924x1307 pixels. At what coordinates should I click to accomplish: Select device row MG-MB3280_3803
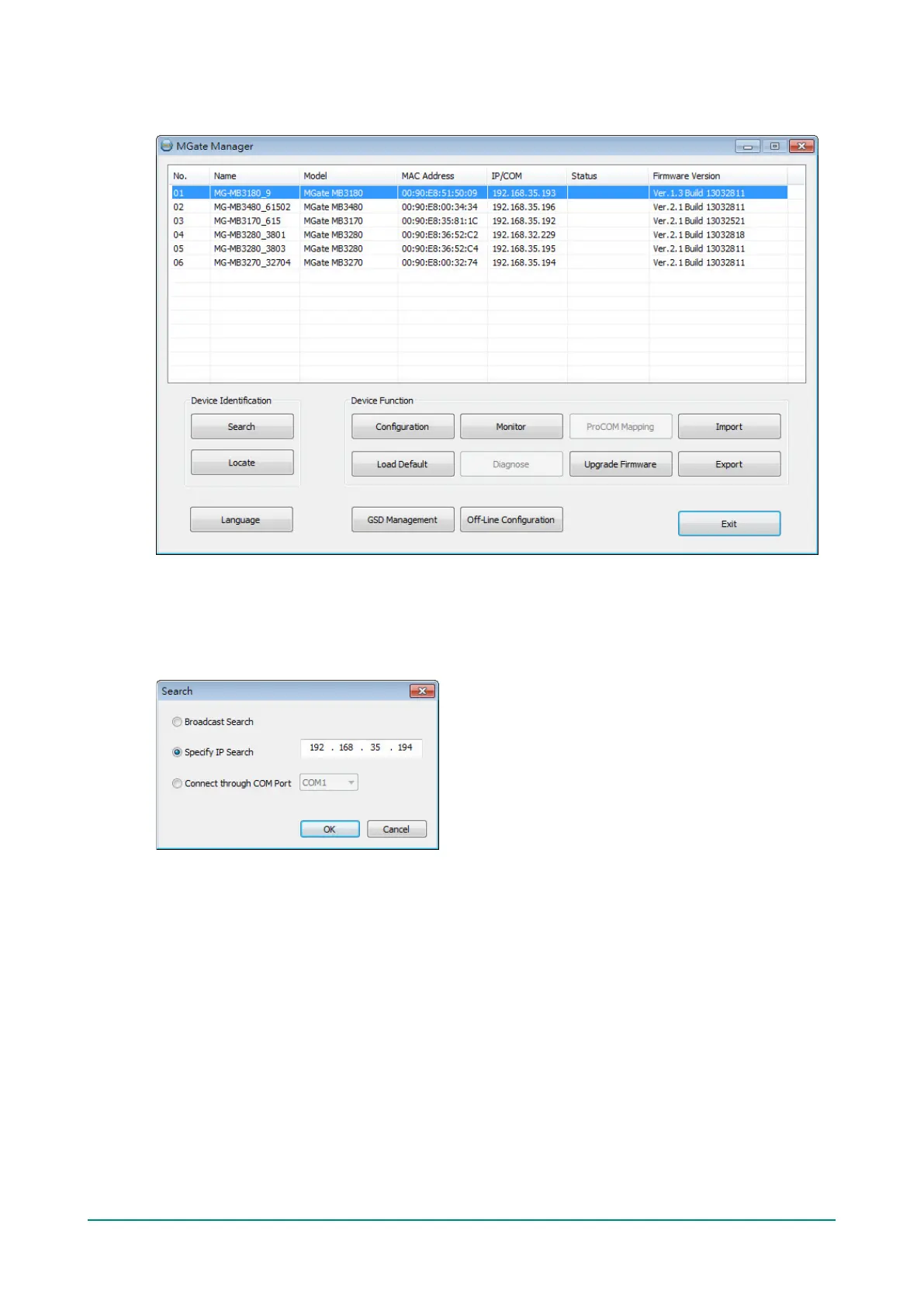479,249
